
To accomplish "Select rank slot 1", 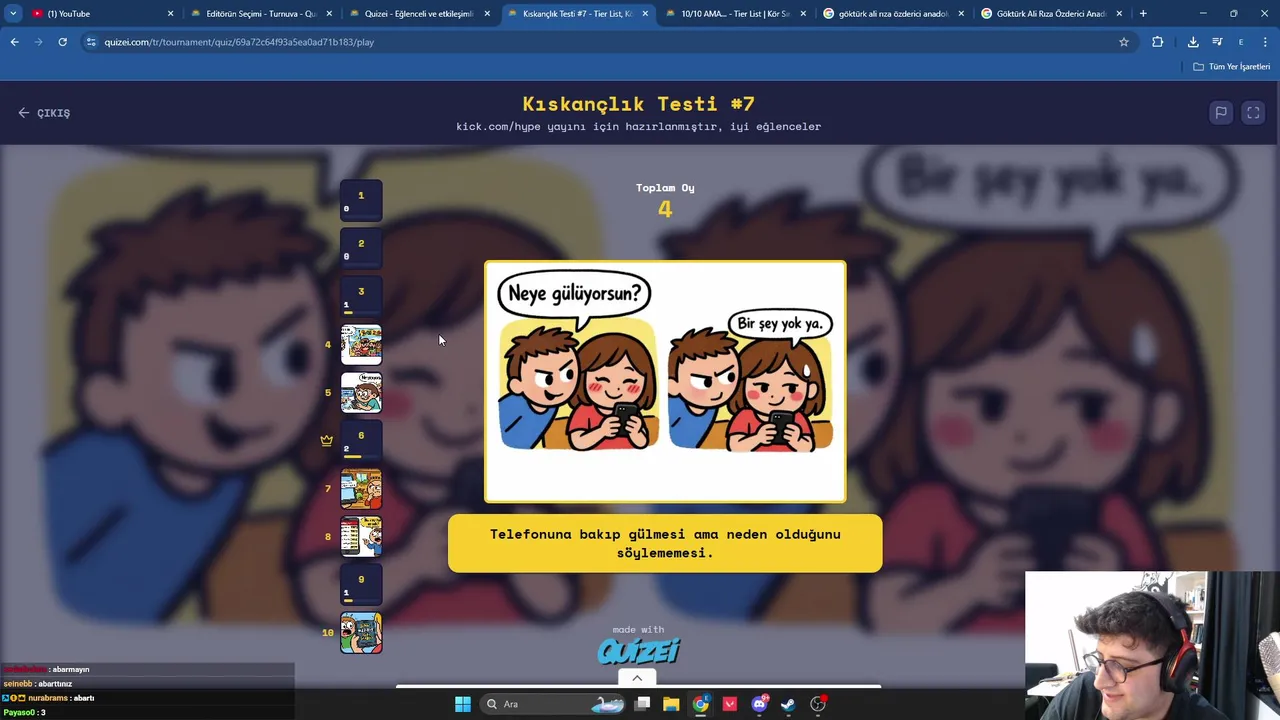I will pos(361,200).
